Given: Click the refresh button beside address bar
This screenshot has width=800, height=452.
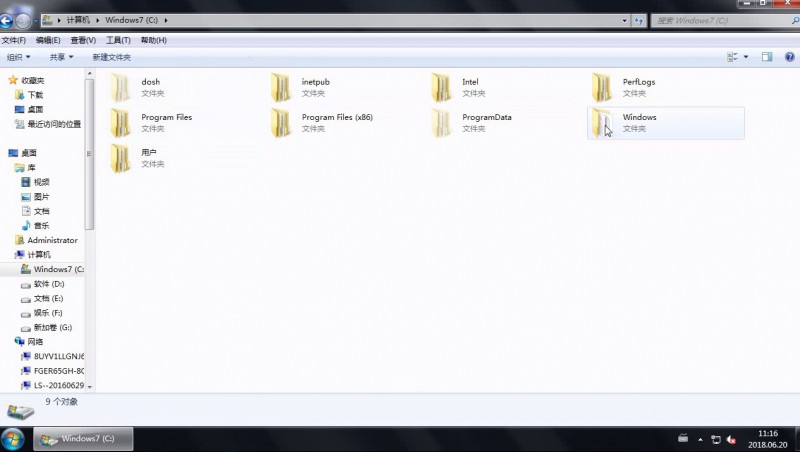Looking at the screenshot, I should 639,20.
